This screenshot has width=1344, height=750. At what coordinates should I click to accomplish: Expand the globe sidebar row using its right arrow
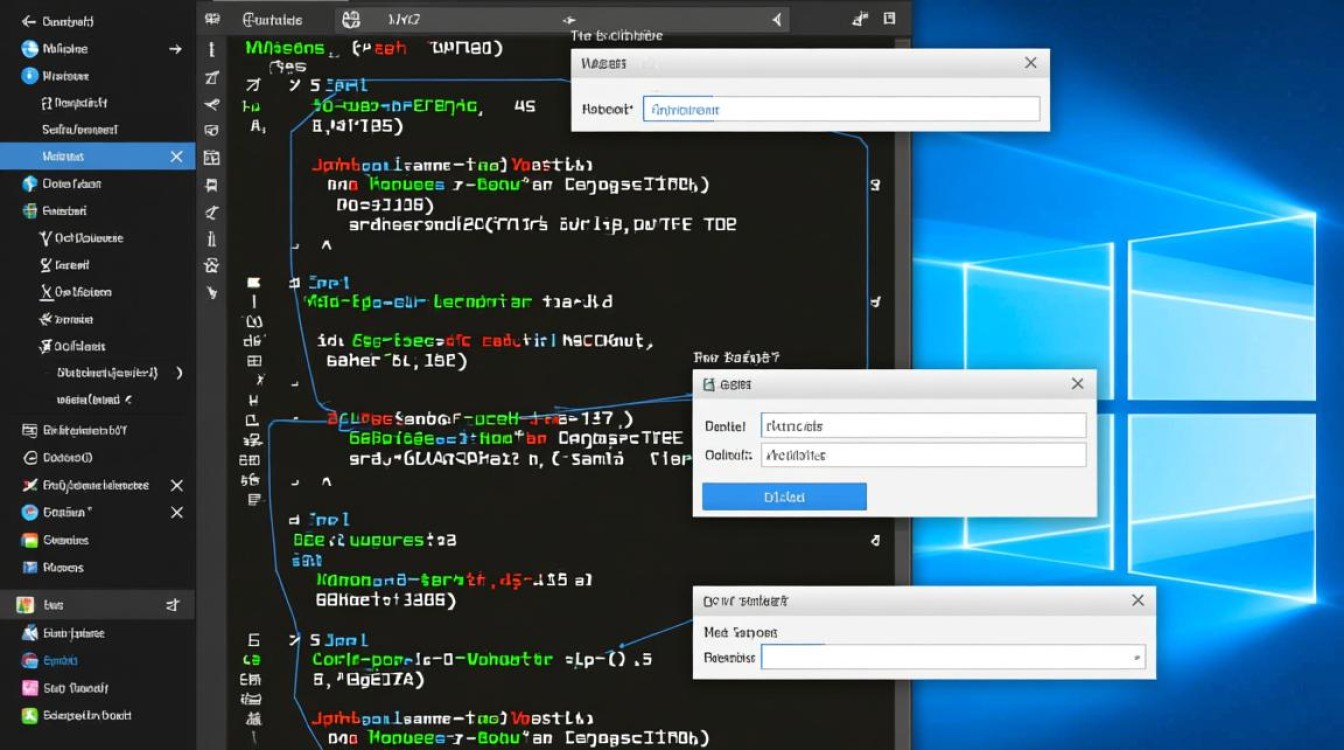point(176,48)
